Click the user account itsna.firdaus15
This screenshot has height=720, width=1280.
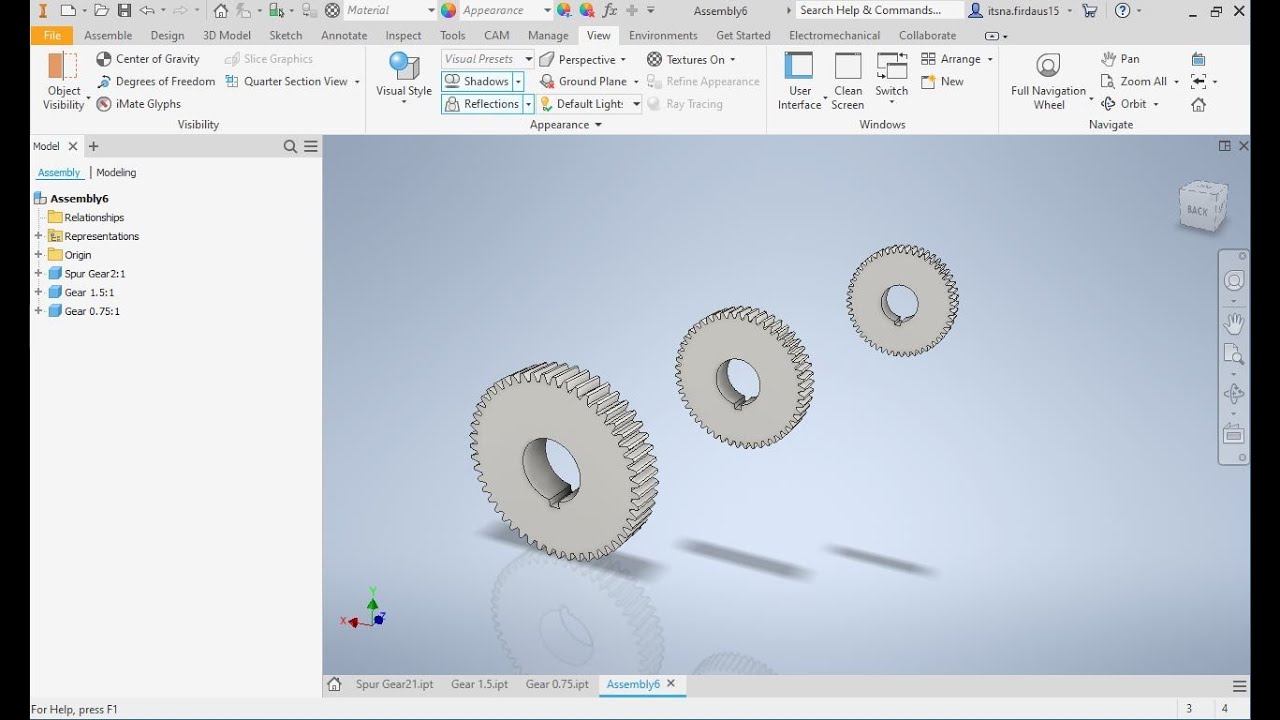point(1020,11)
